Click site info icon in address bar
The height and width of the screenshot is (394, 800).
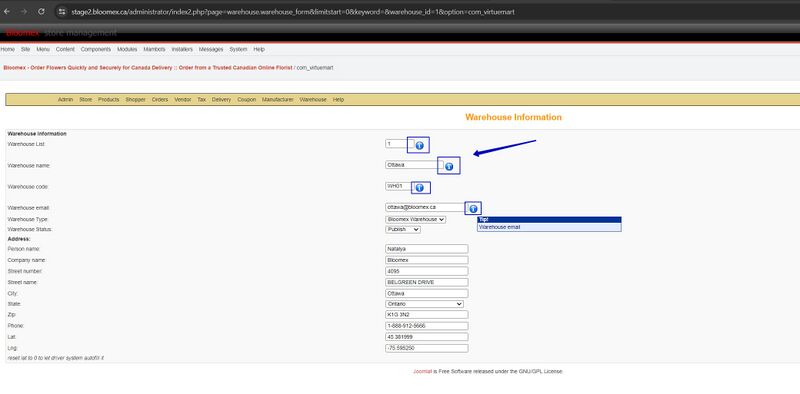pos(62,11)
